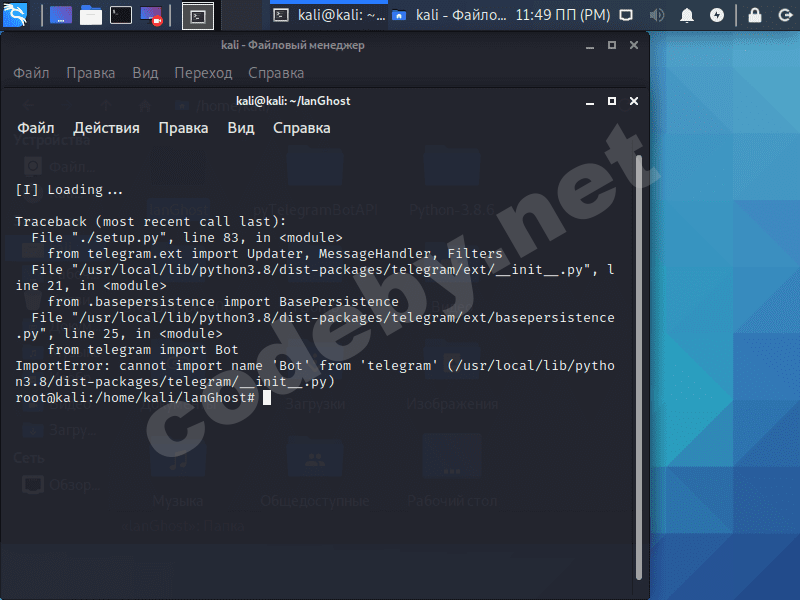Open the Kali applications menu

14,14
